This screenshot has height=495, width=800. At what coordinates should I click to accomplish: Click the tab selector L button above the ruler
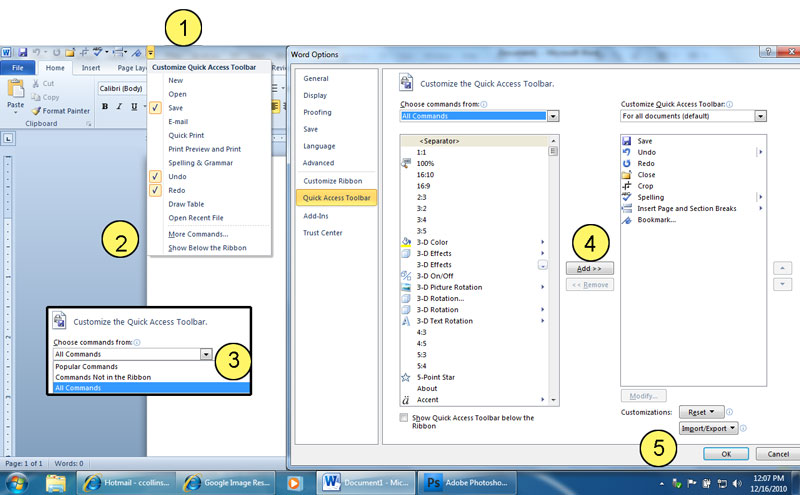click(x=8, y=138)
